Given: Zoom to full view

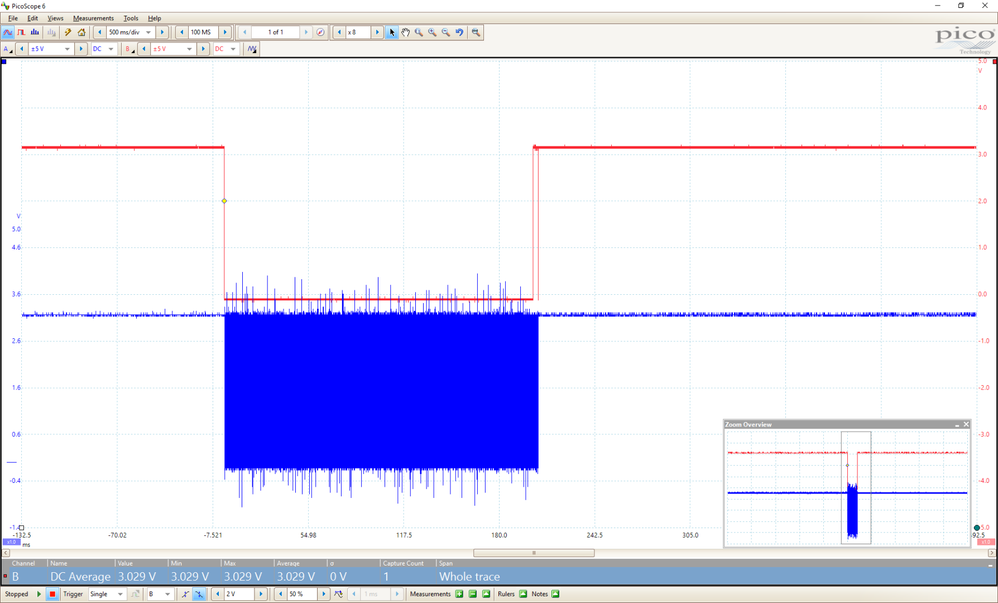Looking at the screenshot, I should click(x=475, y=32).
